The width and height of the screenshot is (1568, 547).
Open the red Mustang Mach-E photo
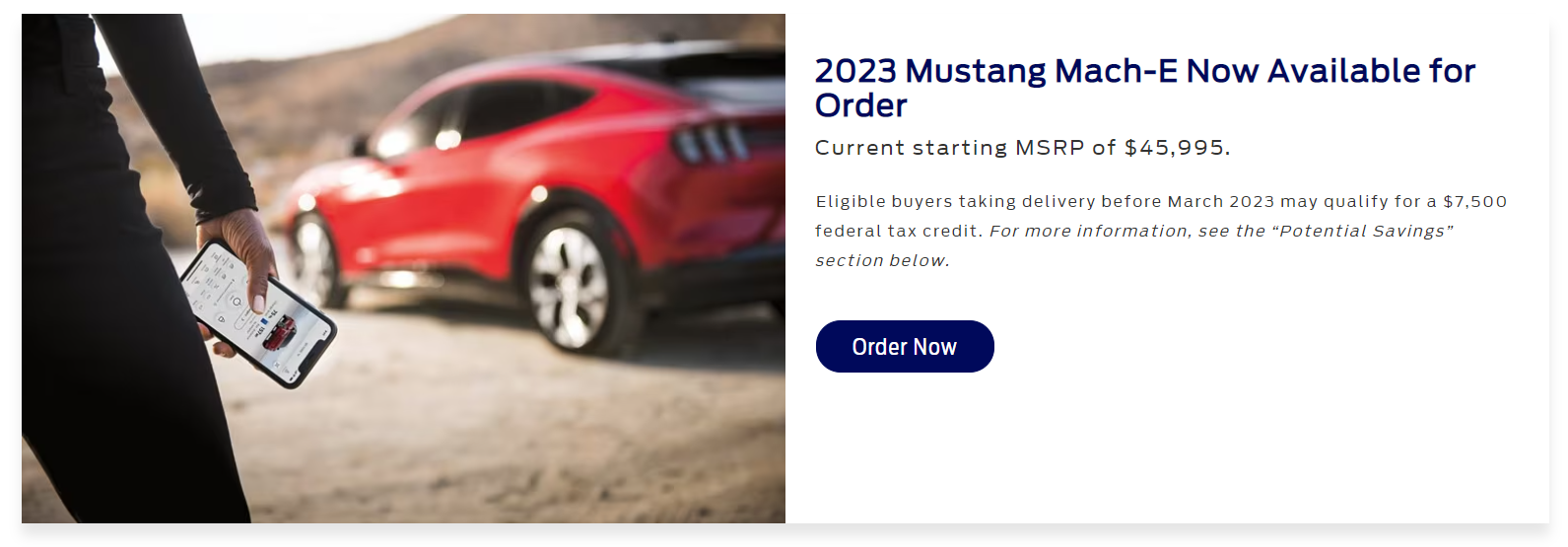click(x=403, y=268)
